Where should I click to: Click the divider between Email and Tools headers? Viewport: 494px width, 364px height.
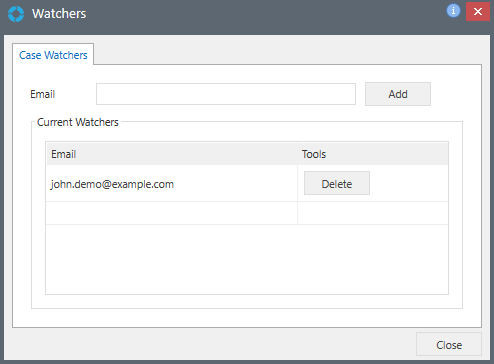pos(297,154)
